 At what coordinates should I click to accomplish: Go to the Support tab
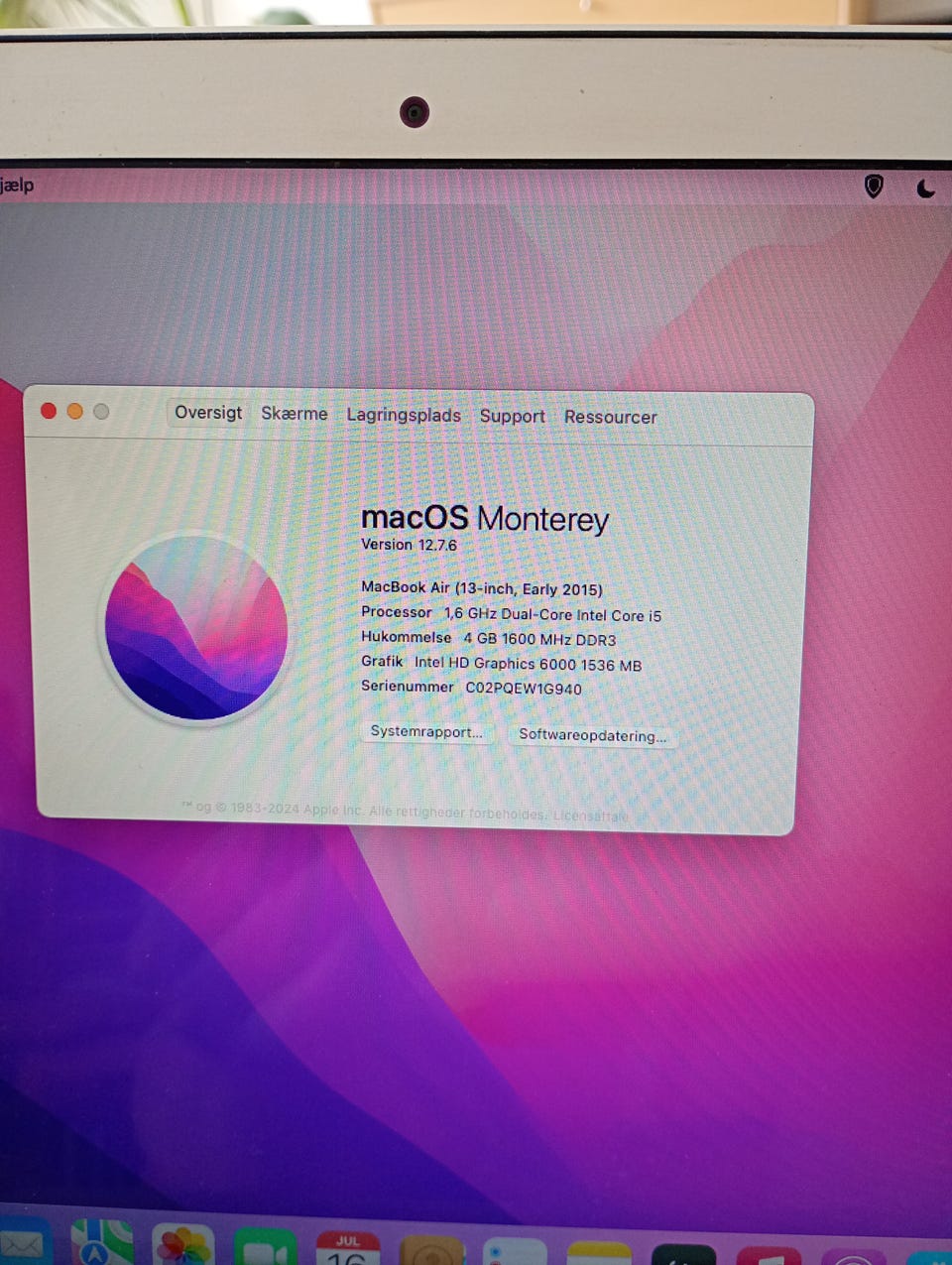click(x=513, y=416)
